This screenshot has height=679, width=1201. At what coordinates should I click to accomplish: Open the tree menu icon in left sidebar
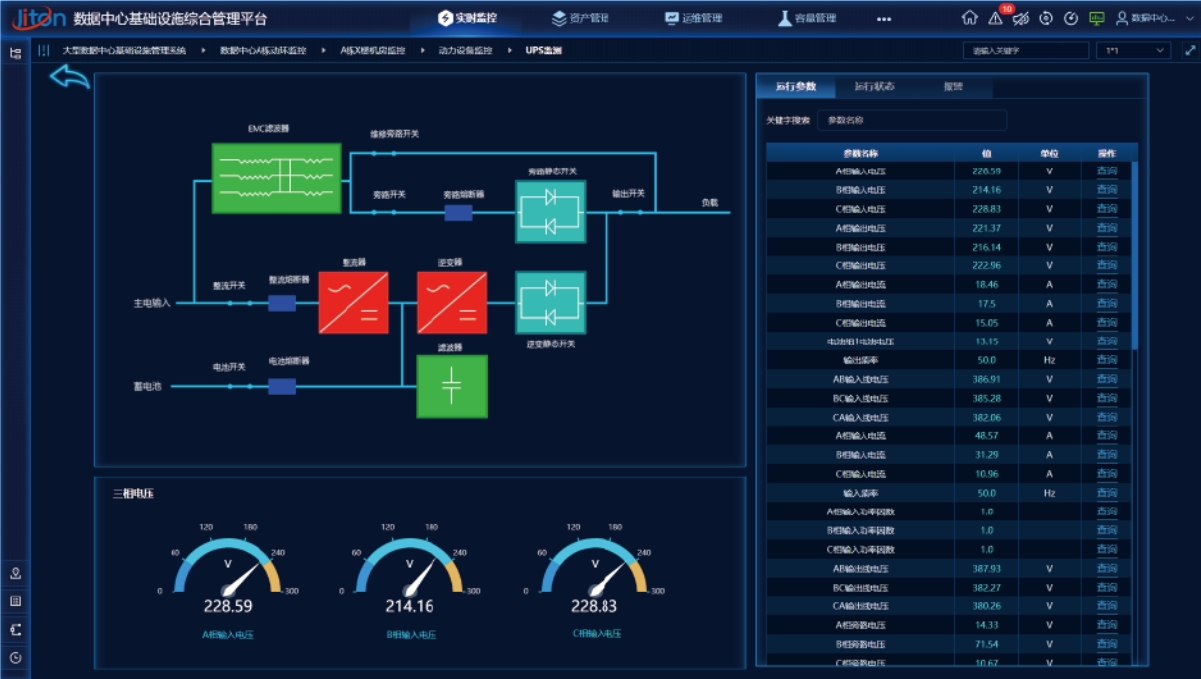click(x=15, y=53)
